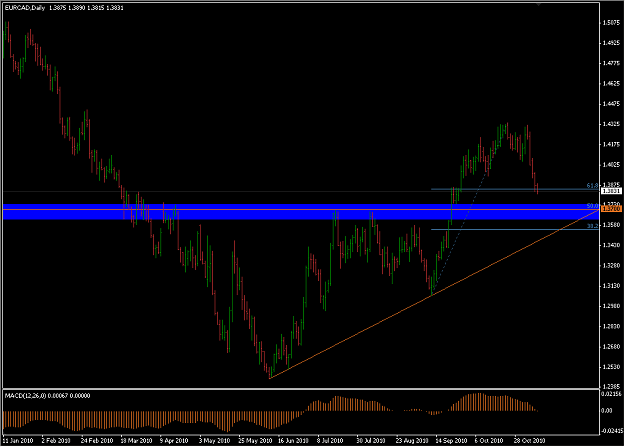Click the 1.4175 price axis label

611,144
